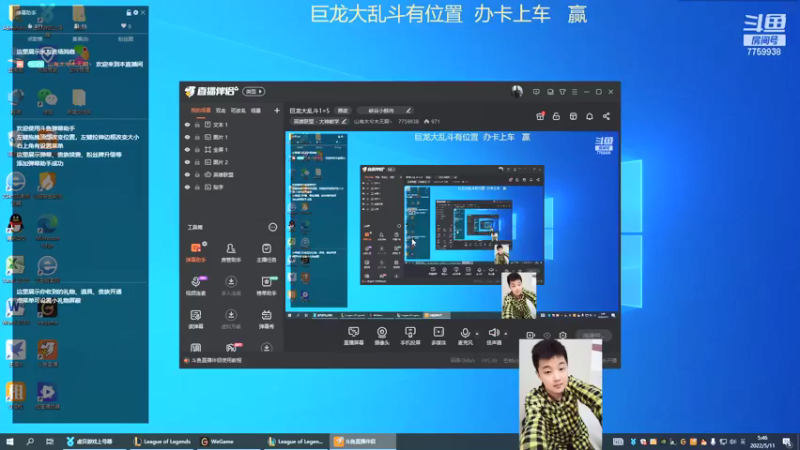Screen dimensions: 800x450
Task: Click the room number 7759938 text
Action: coord(408,121)
